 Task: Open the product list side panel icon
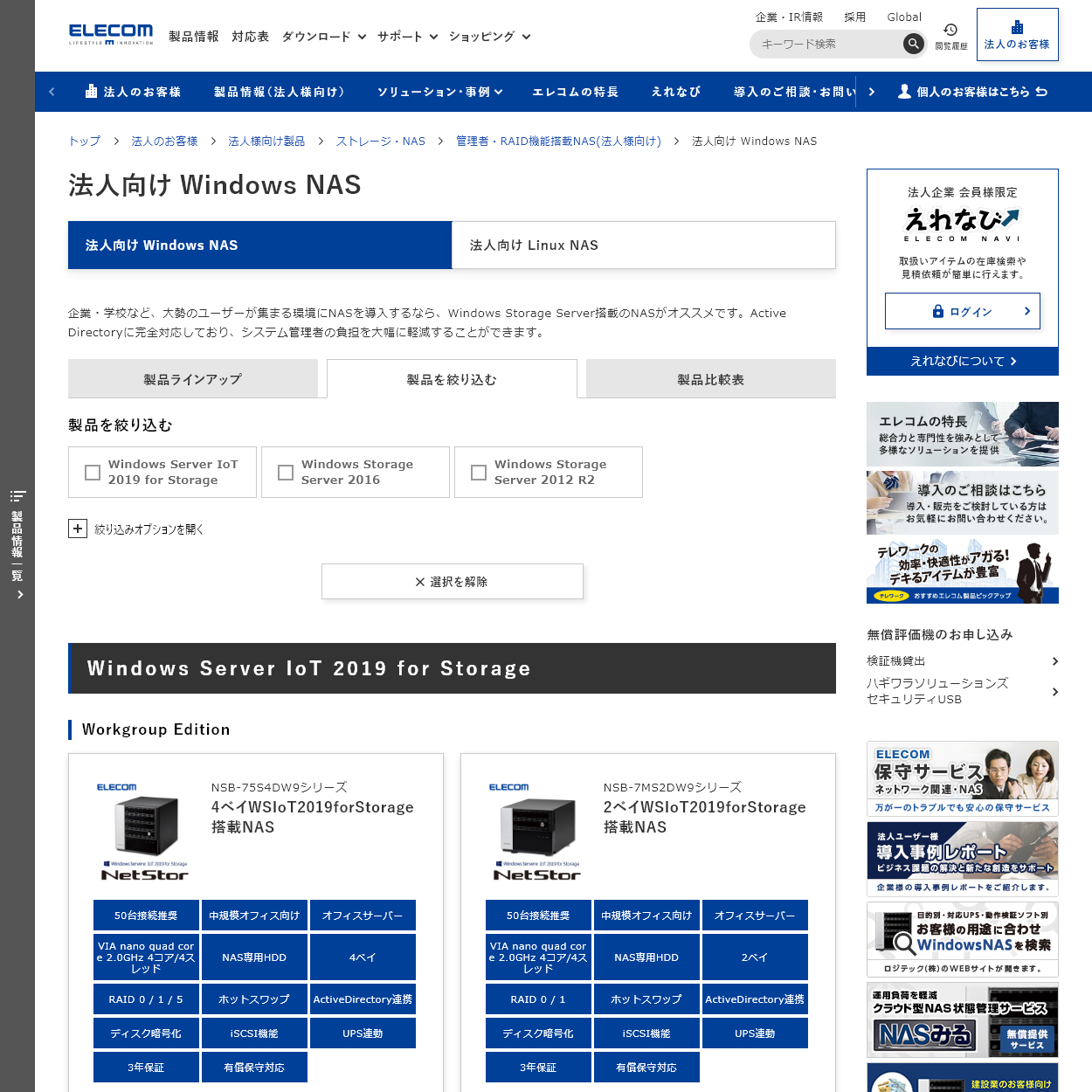click(x=17, y=496)
